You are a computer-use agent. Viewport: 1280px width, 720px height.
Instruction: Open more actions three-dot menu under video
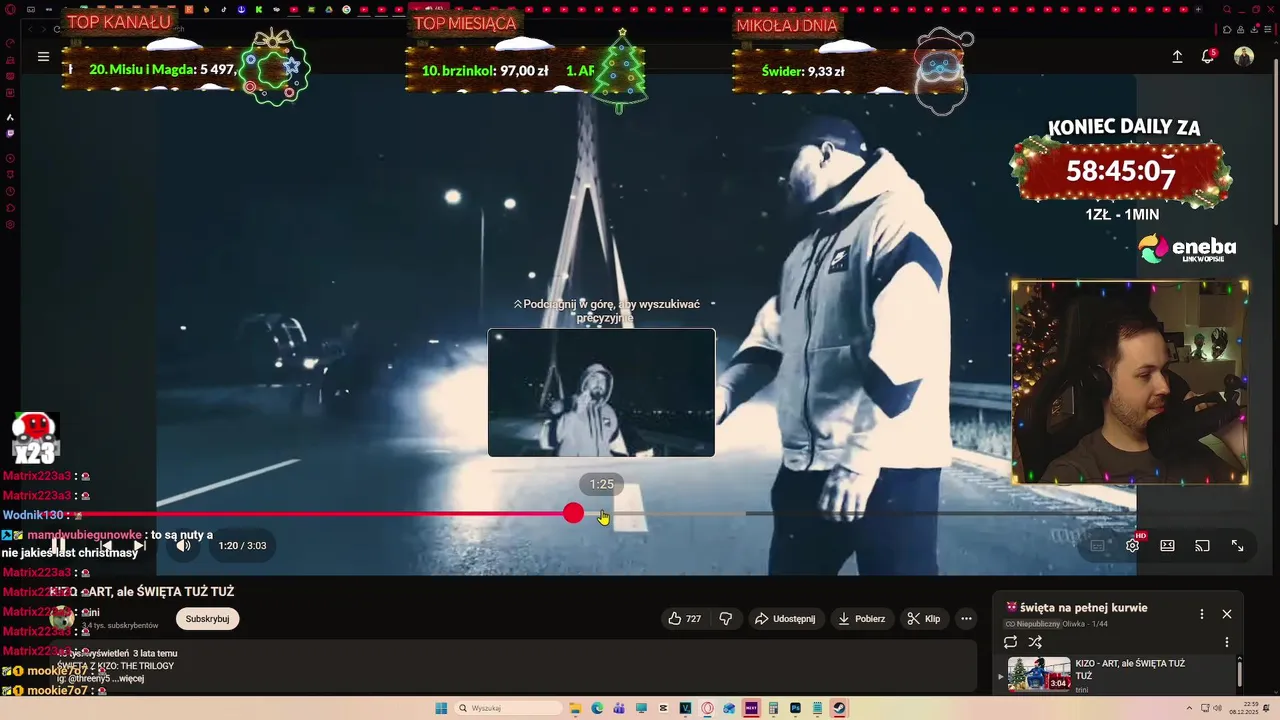pyautogui.click(x=966, y=619)
